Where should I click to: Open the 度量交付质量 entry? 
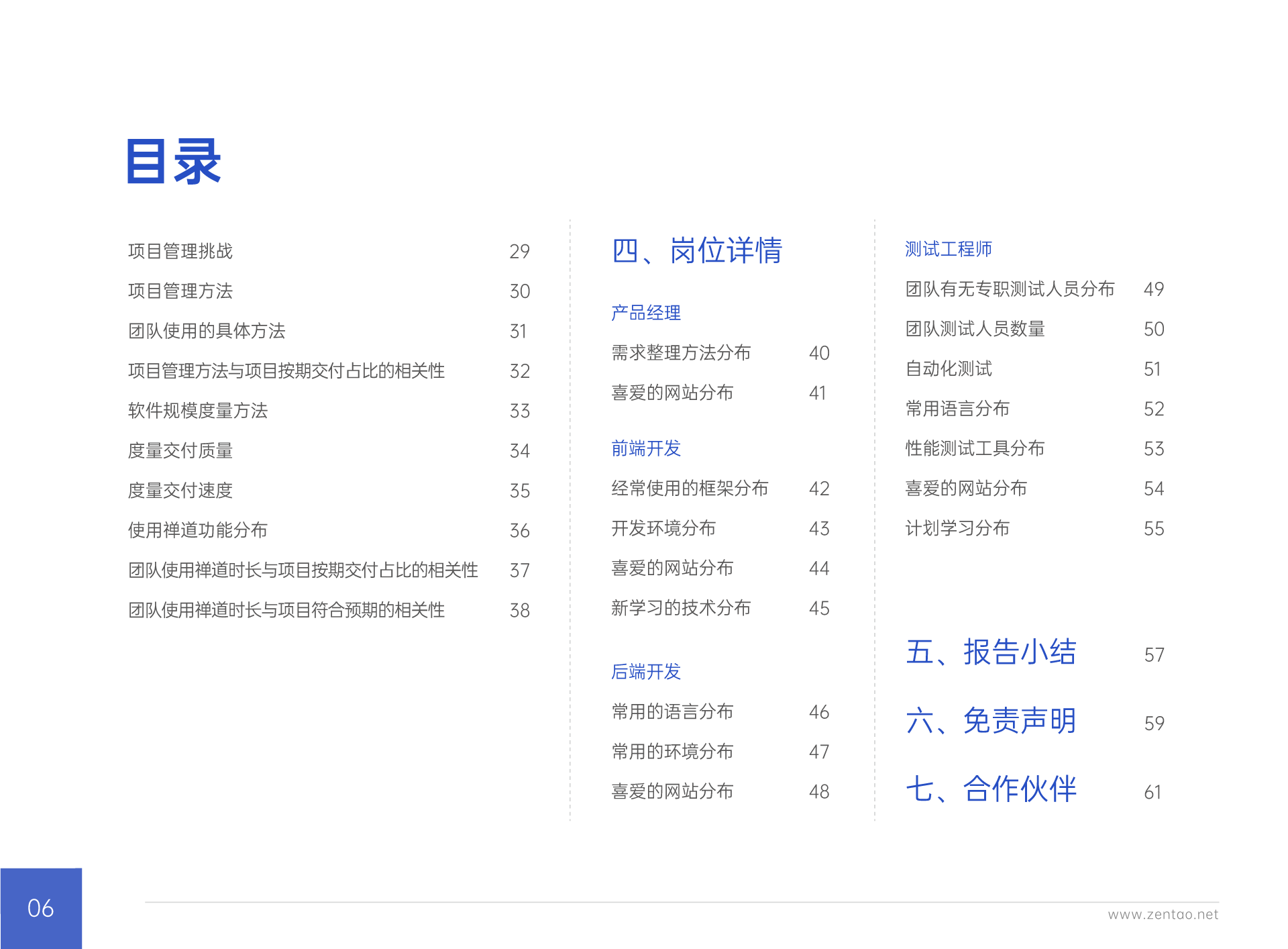tap(180, 450)
